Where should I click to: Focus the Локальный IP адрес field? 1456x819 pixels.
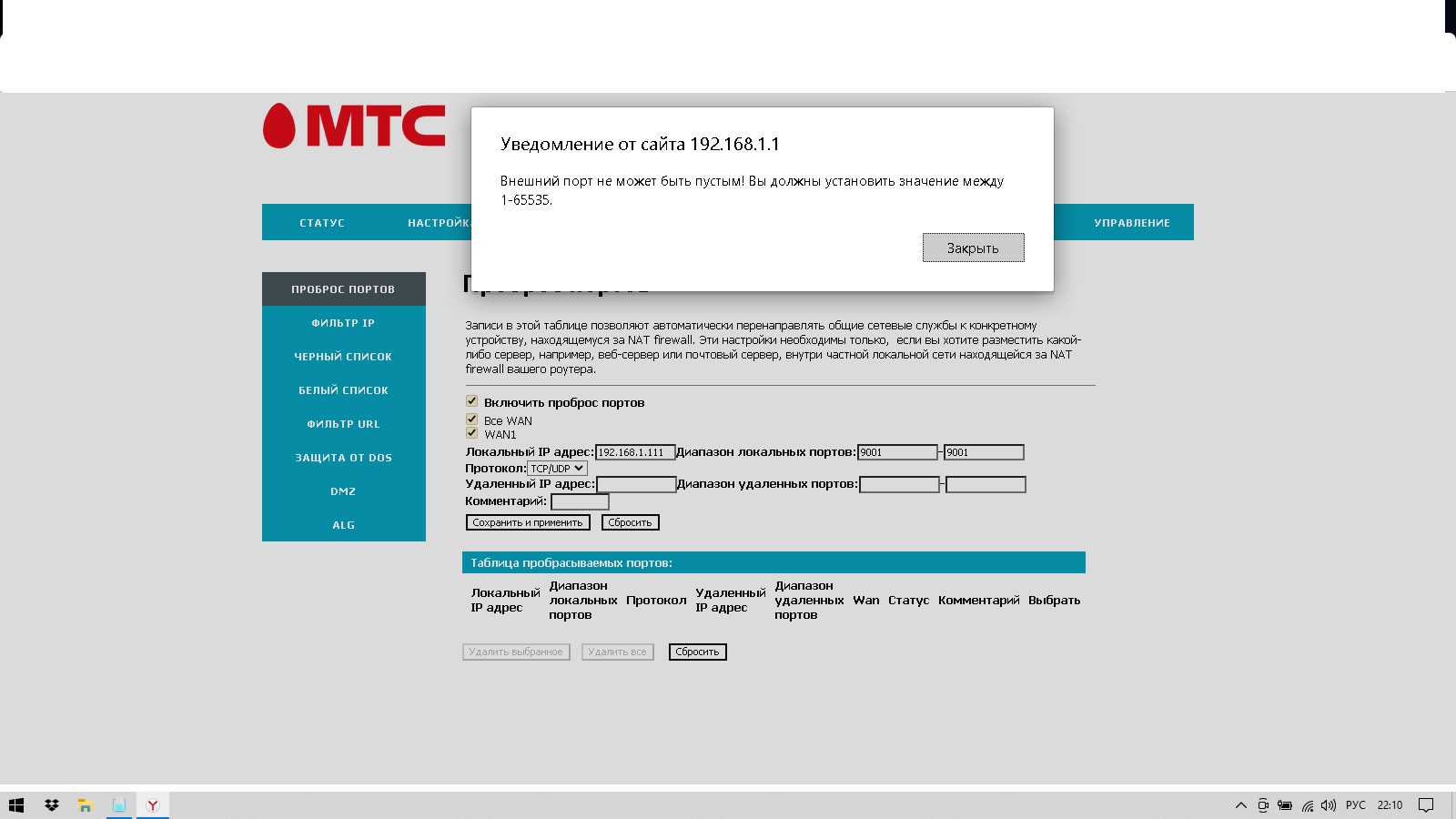coord(635,452)
